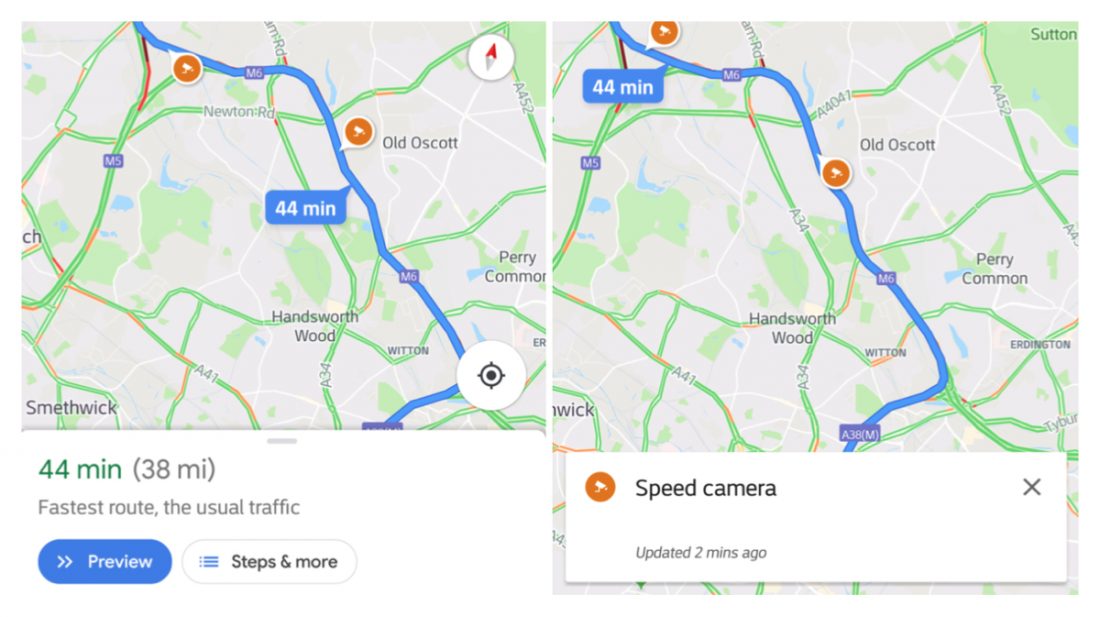Tap the 44 min (38 mi) route summary
The height and width of the screenshot is (617, 1100).
tap(127, 469)
